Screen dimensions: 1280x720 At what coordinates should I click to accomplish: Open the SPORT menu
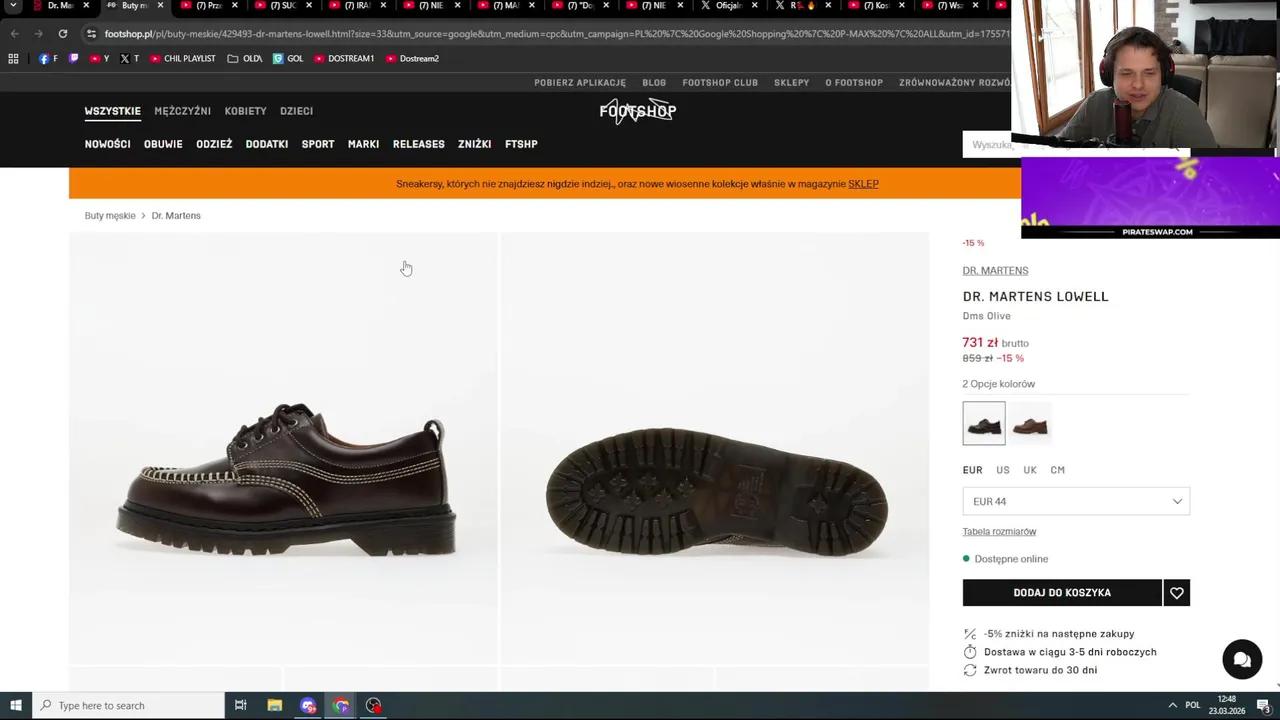(x=318, y=144)
